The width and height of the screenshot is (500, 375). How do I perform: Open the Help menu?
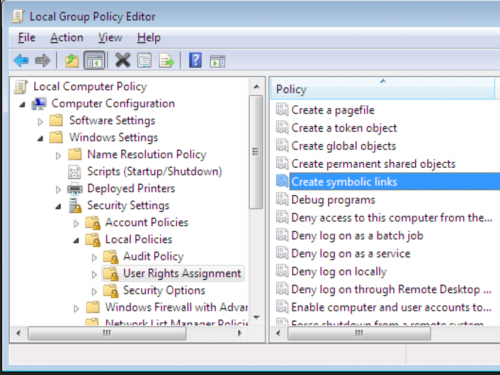[x=149, y=37]
